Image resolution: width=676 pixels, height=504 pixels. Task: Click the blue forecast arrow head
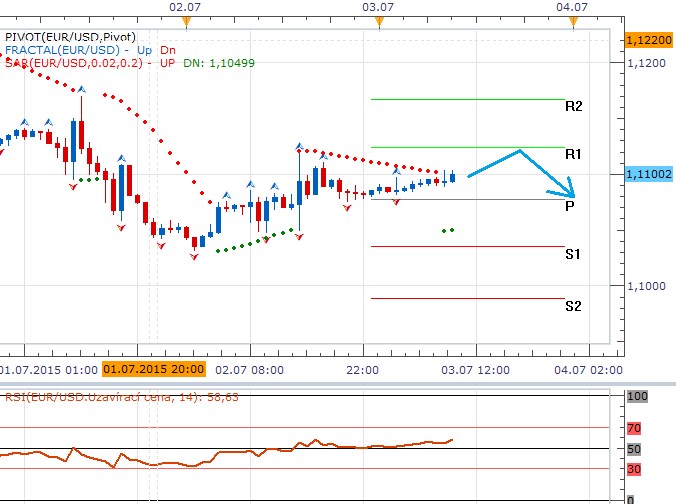571,192
